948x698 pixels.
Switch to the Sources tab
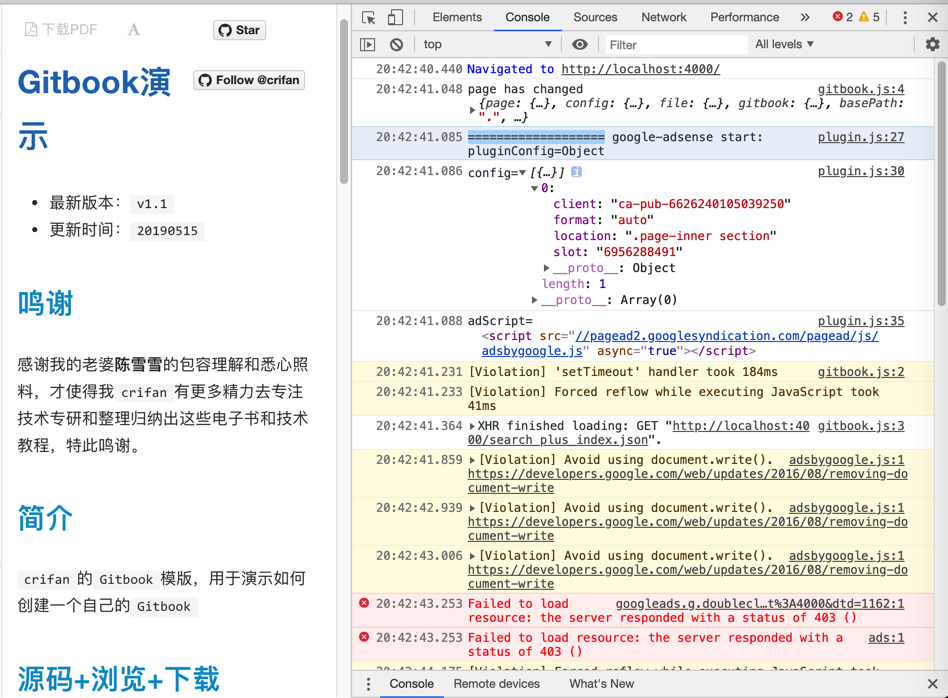click(595, 17)
